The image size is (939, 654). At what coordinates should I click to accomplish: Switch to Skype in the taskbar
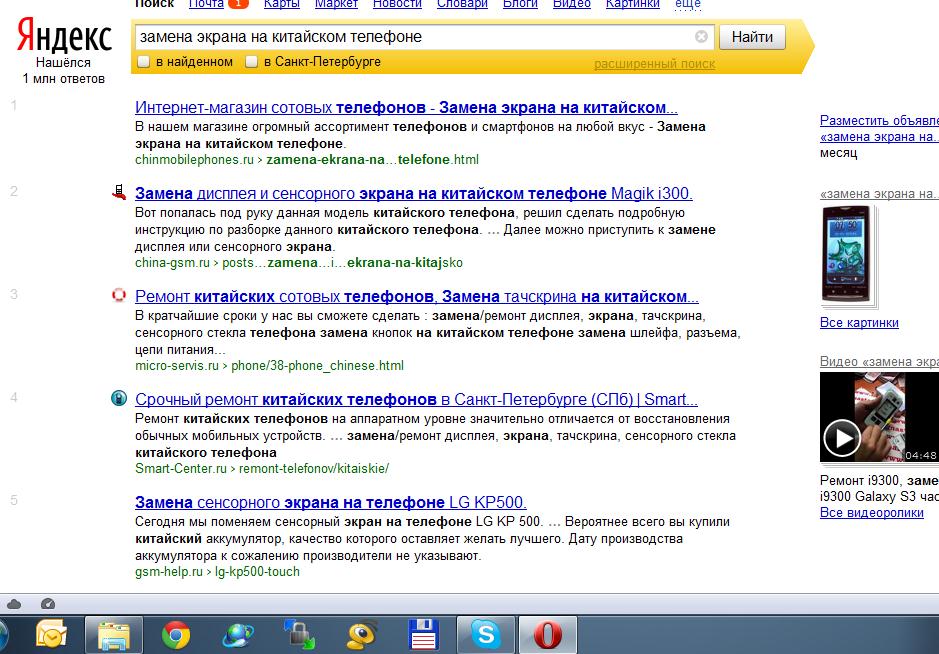[x=486, y=635]
